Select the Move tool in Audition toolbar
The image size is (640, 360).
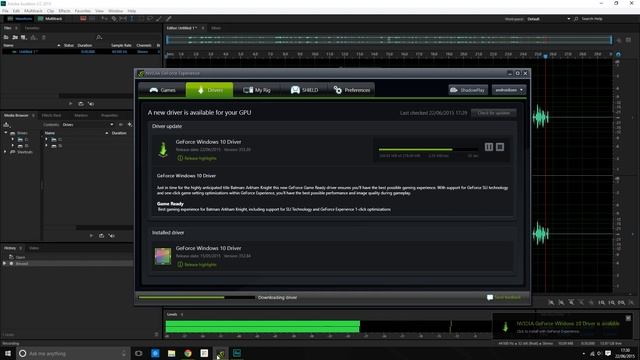pos(105,19)
